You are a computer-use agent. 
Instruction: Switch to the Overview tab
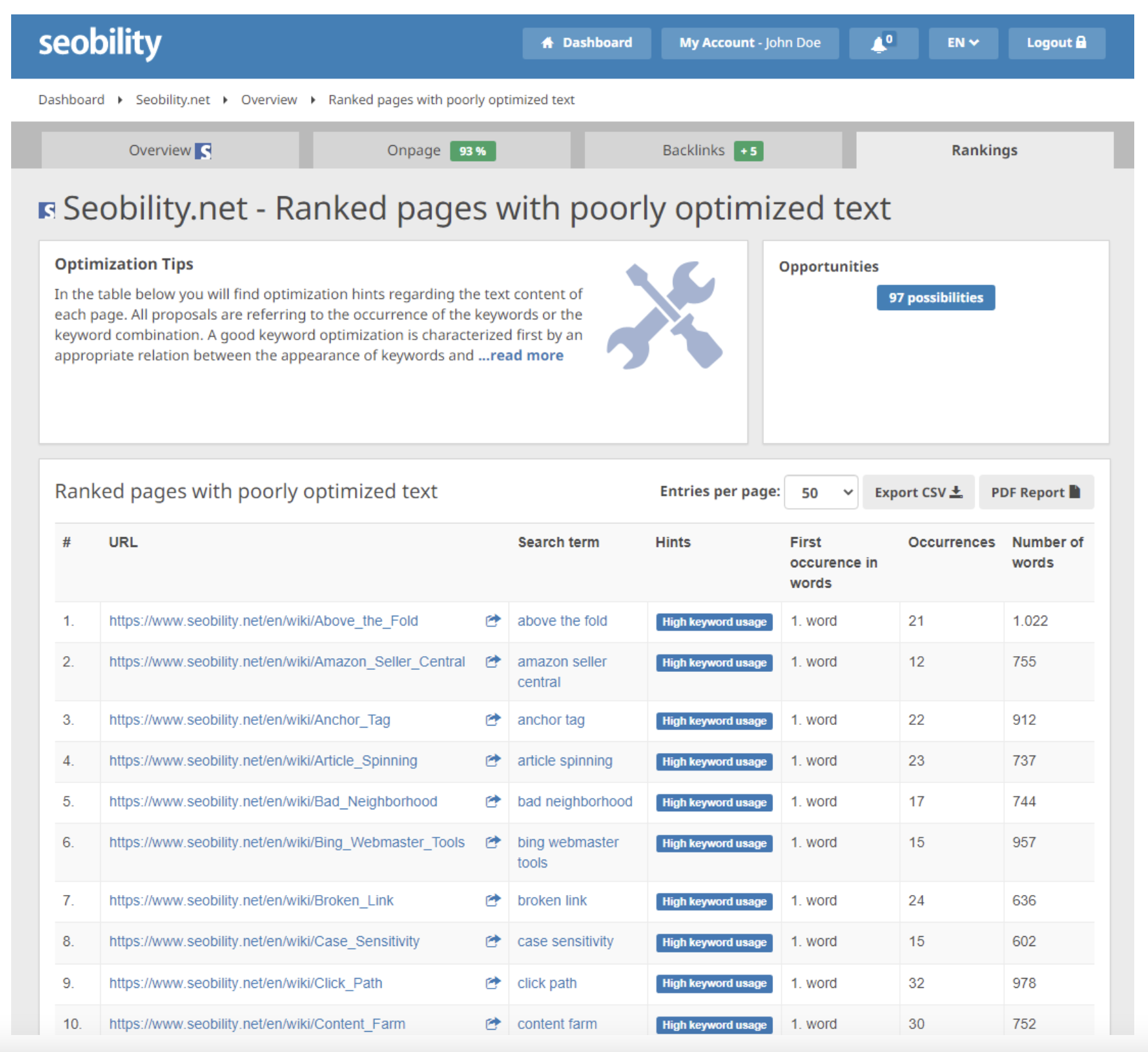pos(170,150)
